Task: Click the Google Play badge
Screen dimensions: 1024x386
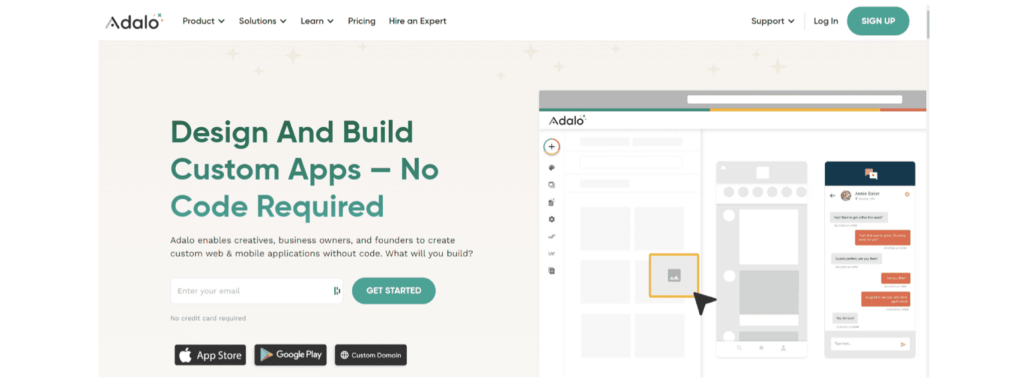Action: (x=291, y=355)
